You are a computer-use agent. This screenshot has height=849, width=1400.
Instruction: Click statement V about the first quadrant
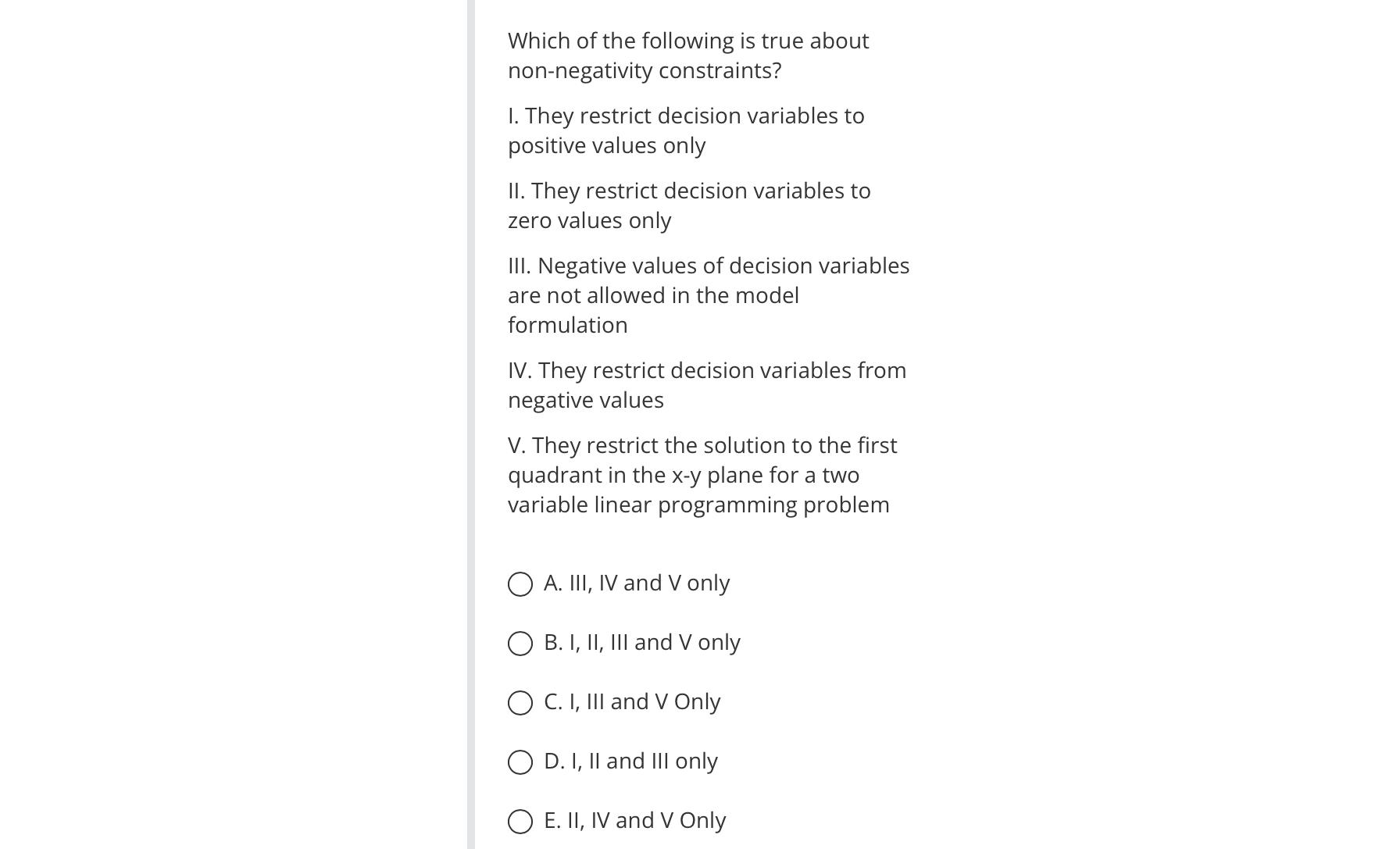(702, 474)
